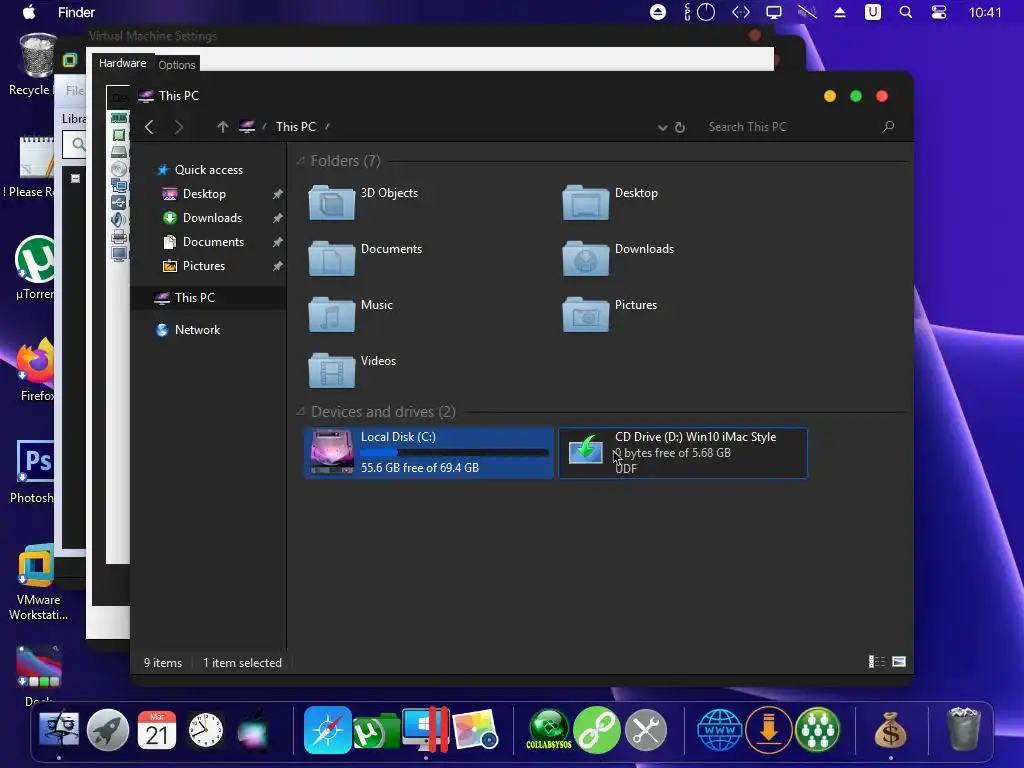Select CD Drive (D:) Win10 iMac Style
The image size is (1024, 768).
click(x=682, y=453)
